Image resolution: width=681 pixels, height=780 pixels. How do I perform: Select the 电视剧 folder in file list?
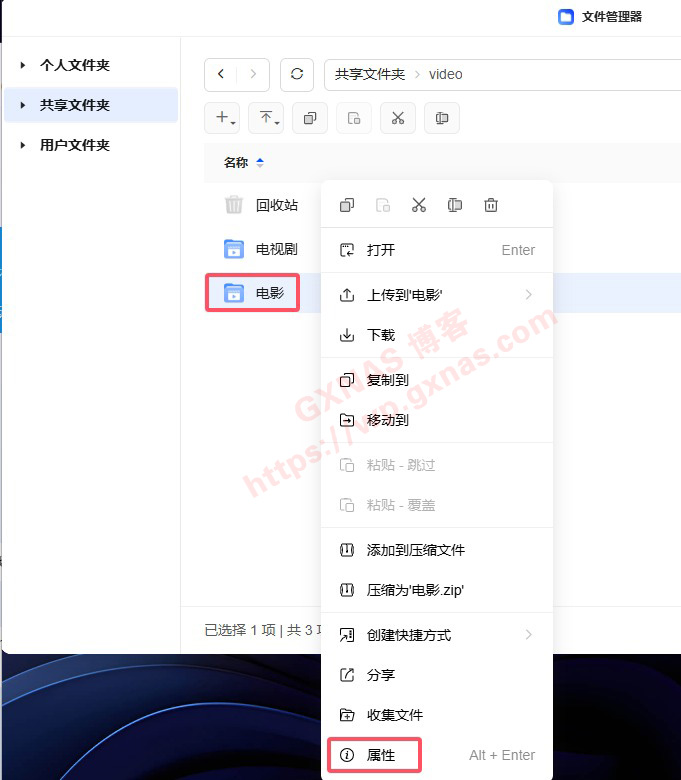tap(276, 249)
